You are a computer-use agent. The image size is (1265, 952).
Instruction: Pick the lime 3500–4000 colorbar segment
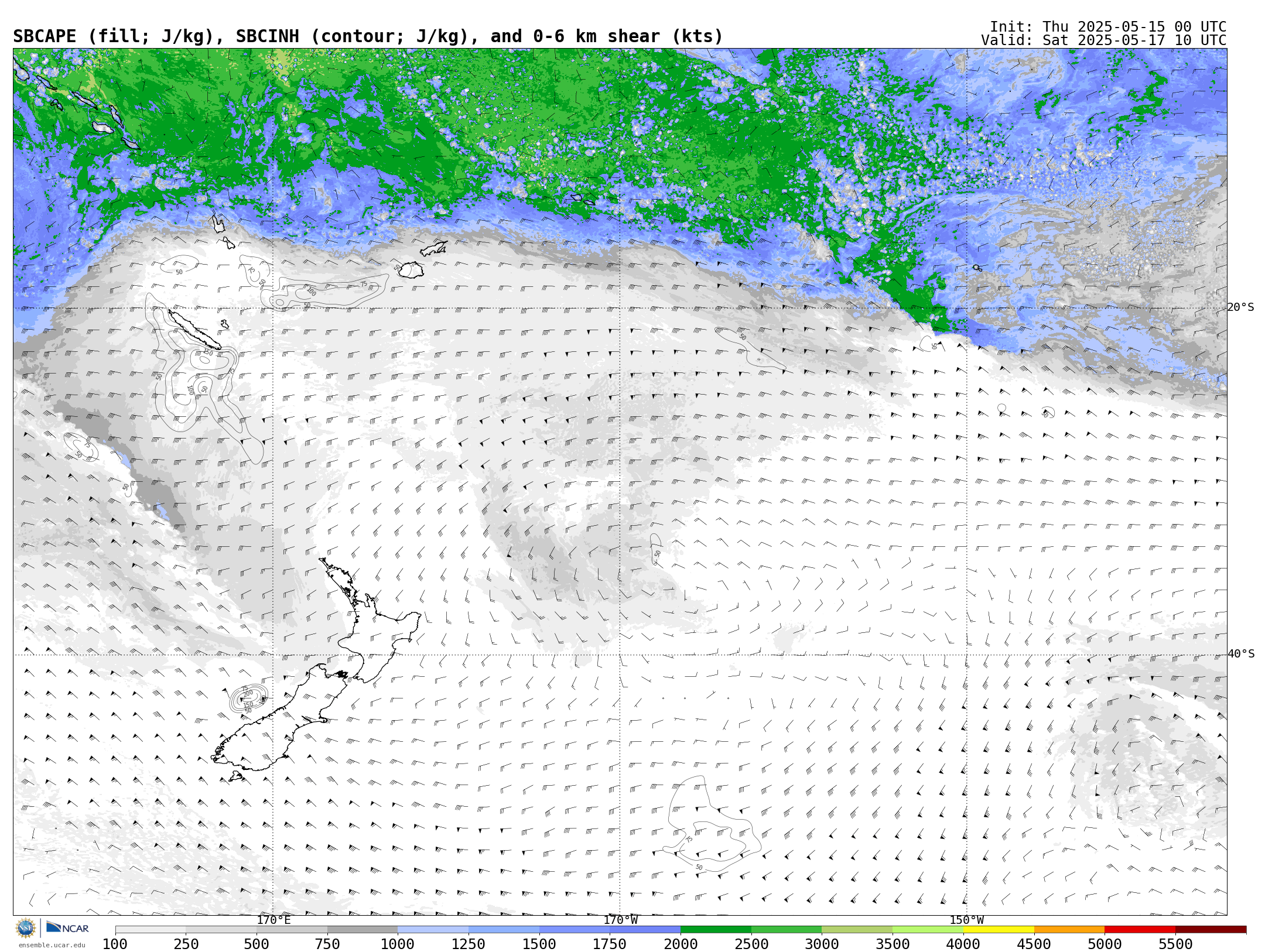click(928, 930)
